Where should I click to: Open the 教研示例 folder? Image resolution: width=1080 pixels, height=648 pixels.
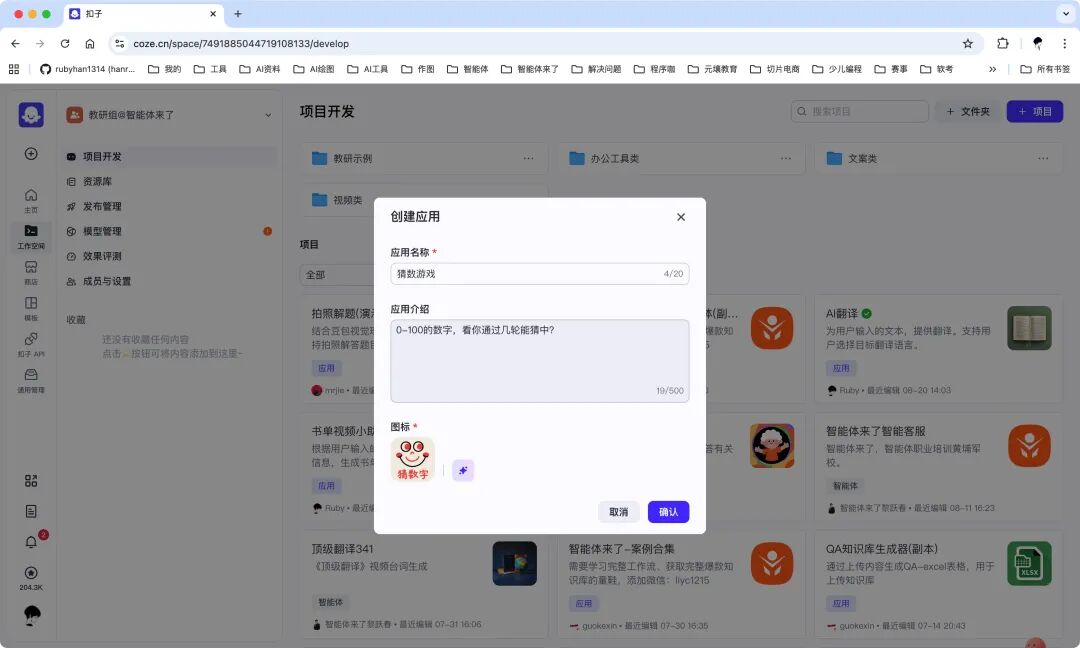click(424, 158)
